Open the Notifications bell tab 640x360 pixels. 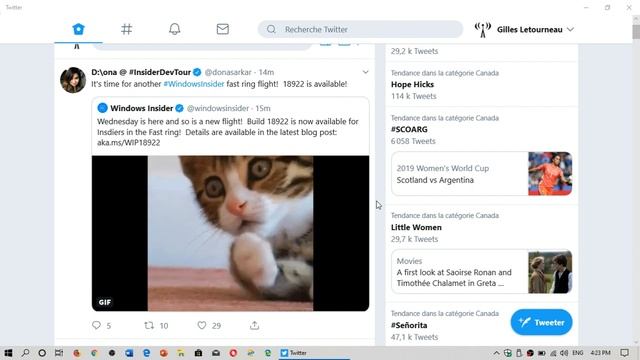click(175, 29)
